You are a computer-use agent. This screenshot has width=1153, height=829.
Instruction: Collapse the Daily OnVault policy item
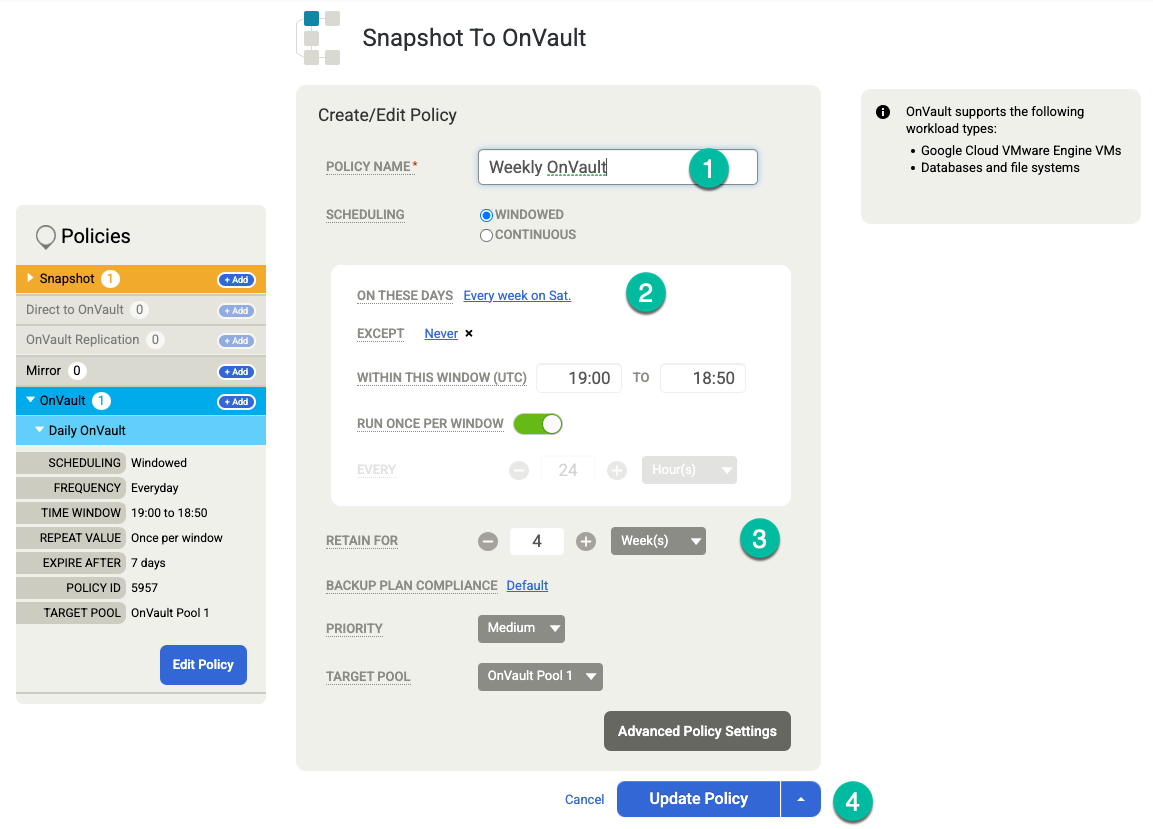tap(39, 430)
